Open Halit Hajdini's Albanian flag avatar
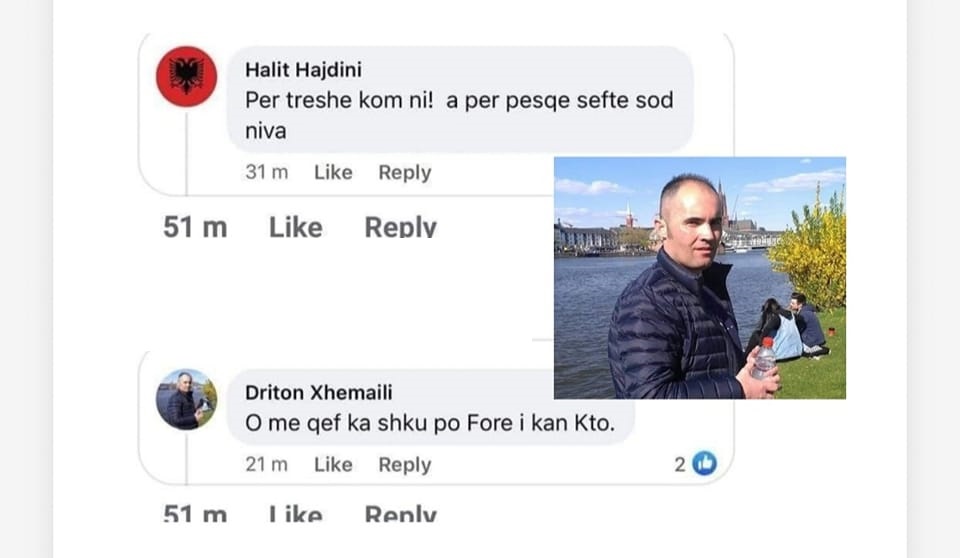960x558 pixels. point(186,77)
